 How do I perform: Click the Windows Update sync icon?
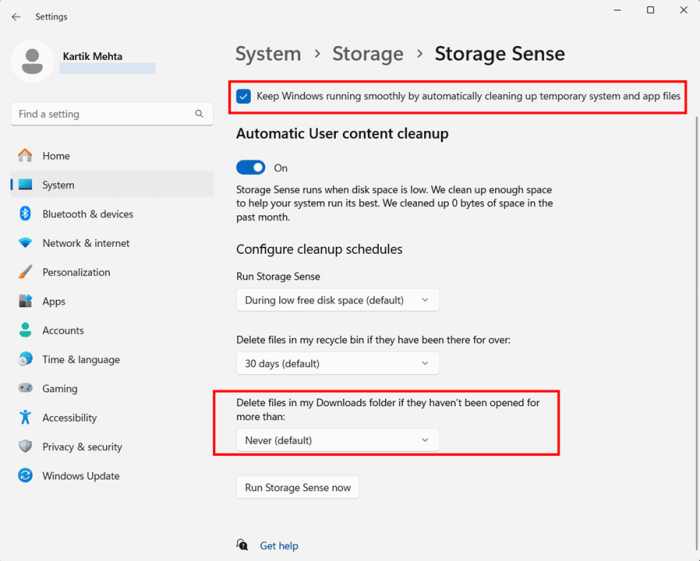[x=25, y=475]
